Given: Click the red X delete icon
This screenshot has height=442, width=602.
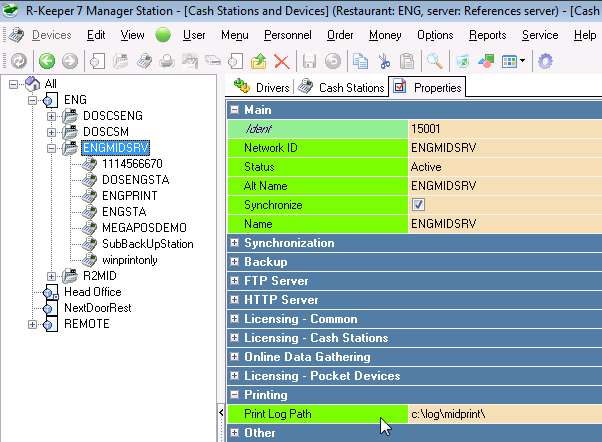Looking at the screenshot, I should [x=282, y=61].
